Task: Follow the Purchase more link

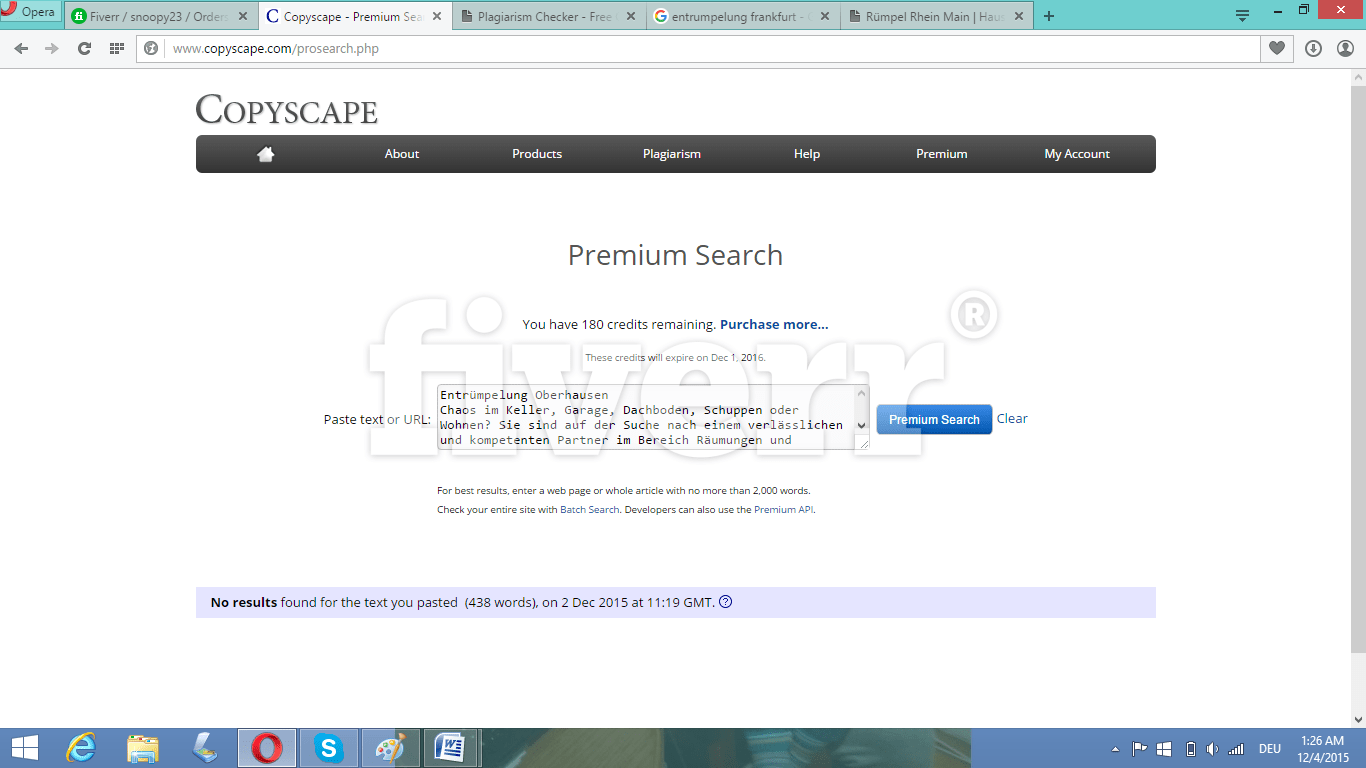Action: (774, 324)
